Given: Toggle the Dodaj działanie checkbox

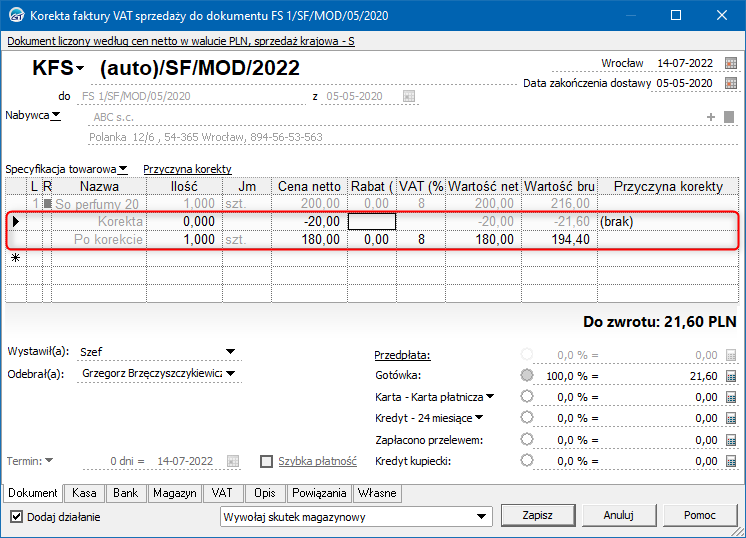Looking at the screenshot, I should (16, 517).
